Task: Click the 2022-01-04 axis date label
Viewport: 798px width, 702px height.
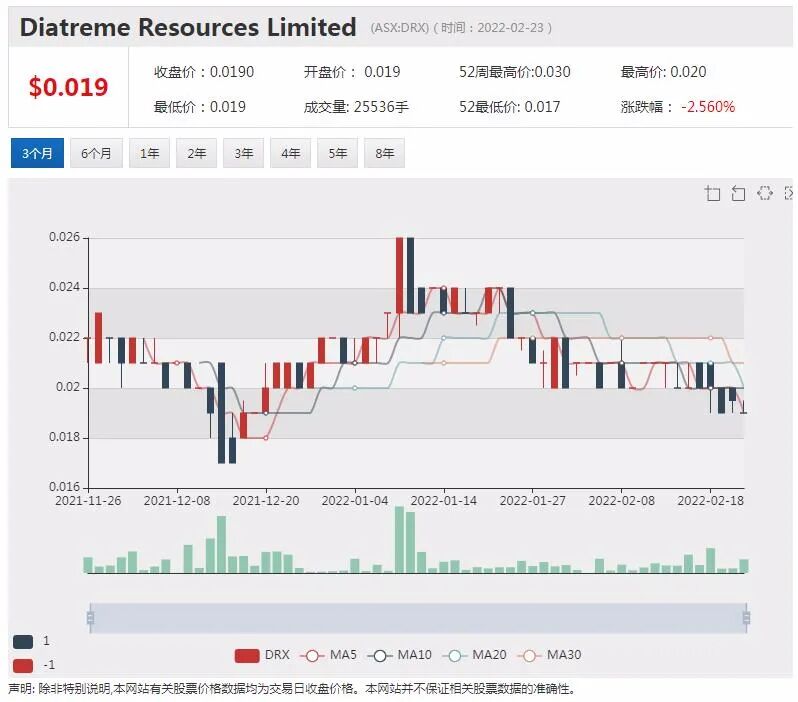Action: click(x=355, y=501)
